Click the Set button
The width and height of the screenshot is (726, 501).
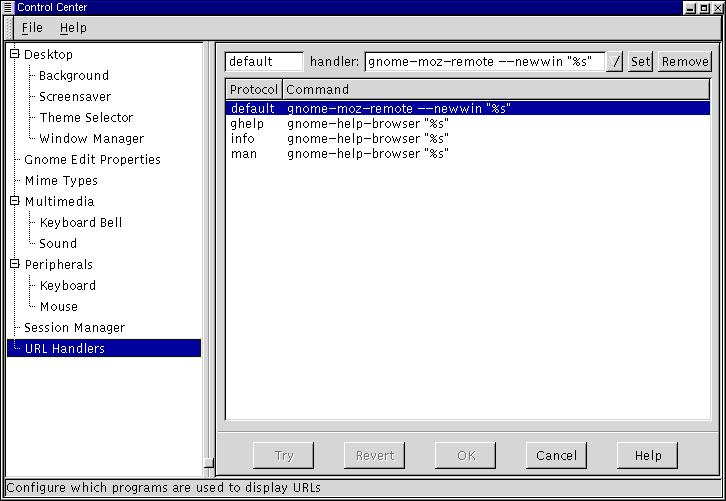640,62
